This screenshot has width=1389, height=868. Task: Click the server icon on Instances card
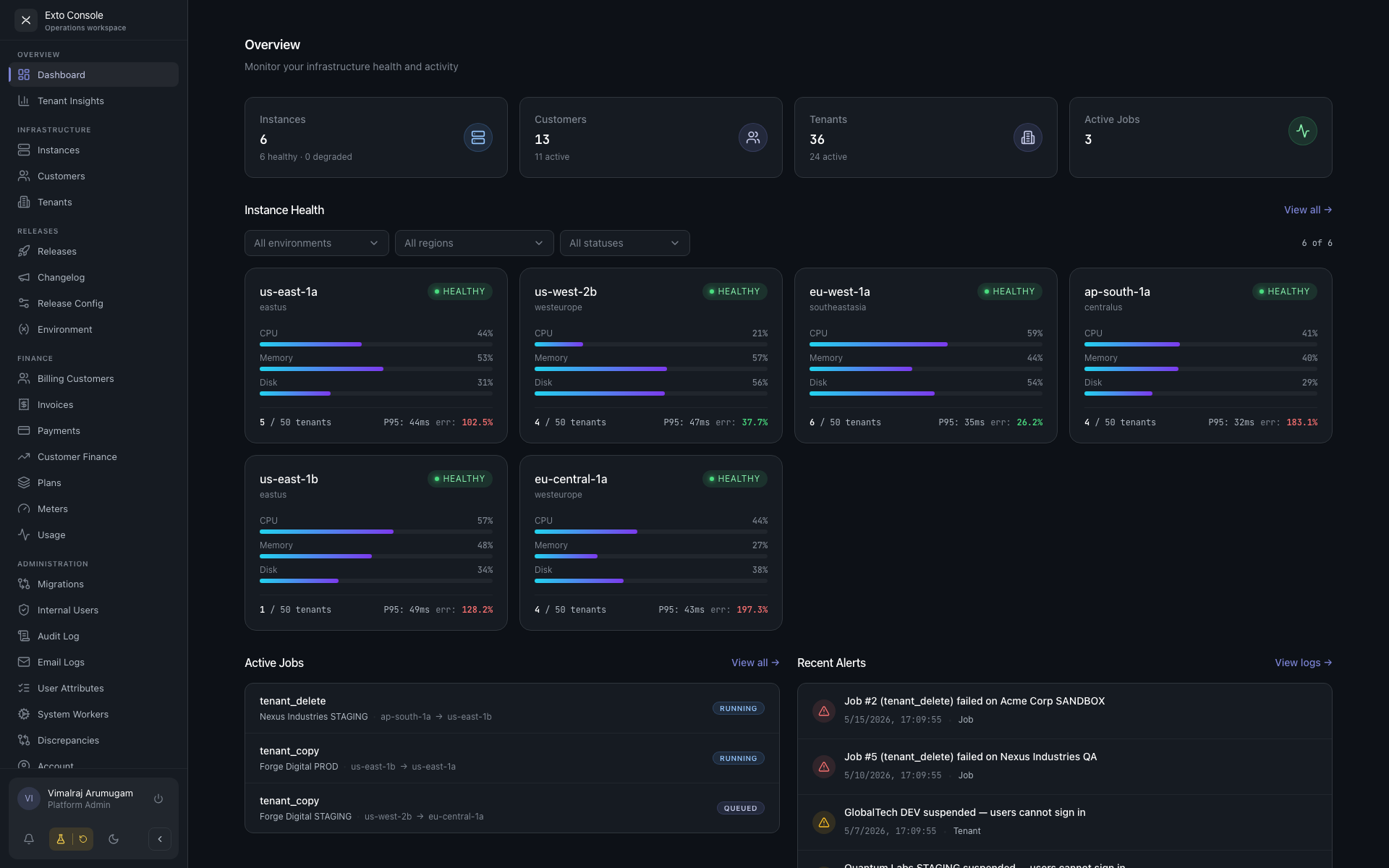(x=478, y=137)
